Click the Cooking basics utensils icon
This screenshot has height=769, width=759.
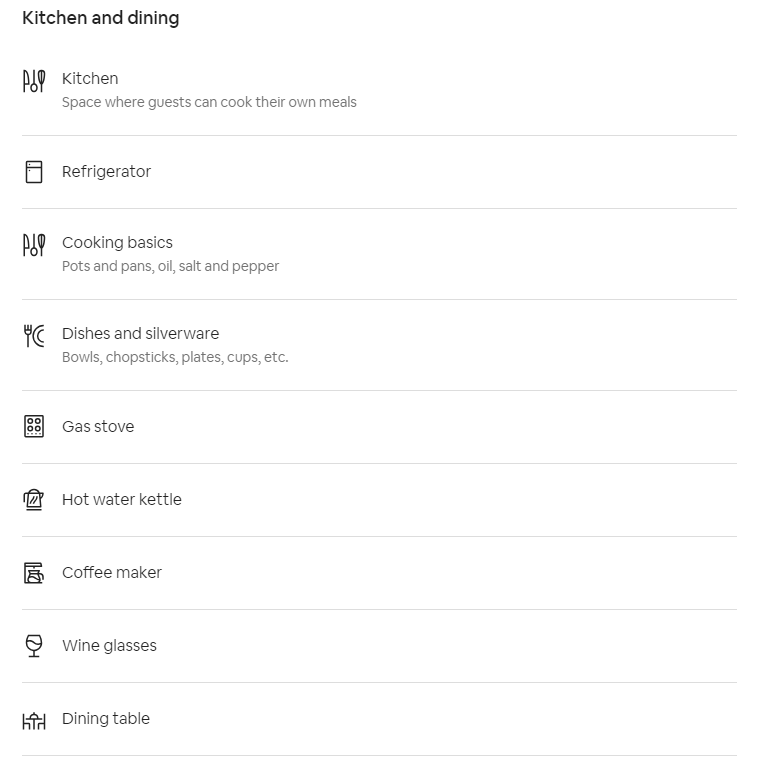click(34, 245)
